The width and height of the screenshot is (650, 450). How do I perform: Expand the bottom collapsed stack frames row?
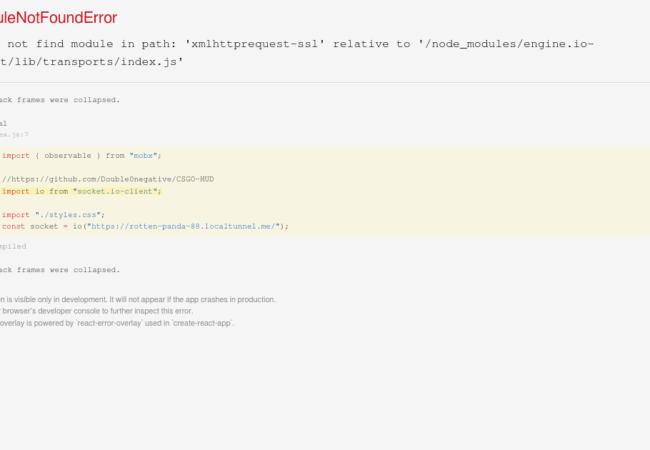coord(60,270)
